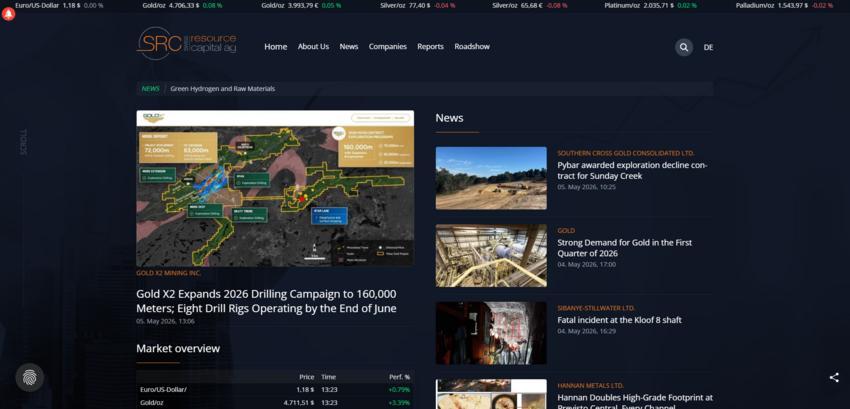Screen dimensions: 850x409
Task: Click the Price column header
Action: click(307, 376)
